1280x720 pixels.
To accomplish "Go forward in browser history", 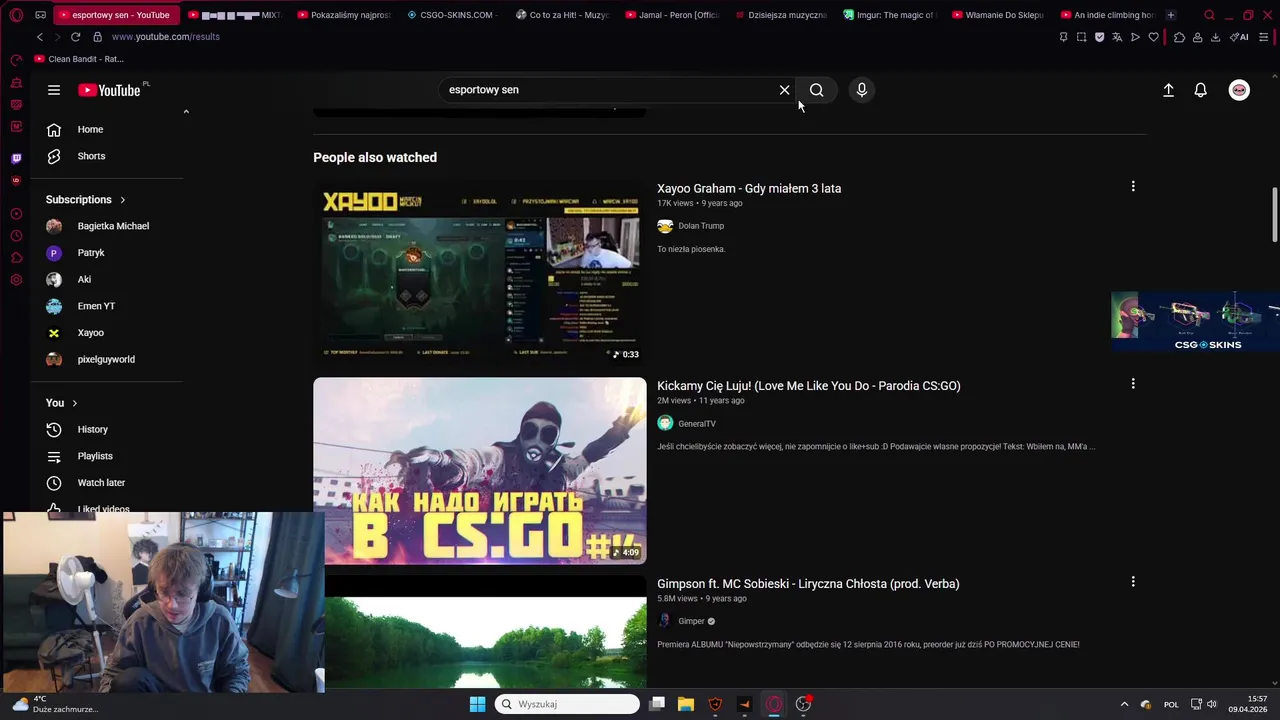I will pos(56,37).
